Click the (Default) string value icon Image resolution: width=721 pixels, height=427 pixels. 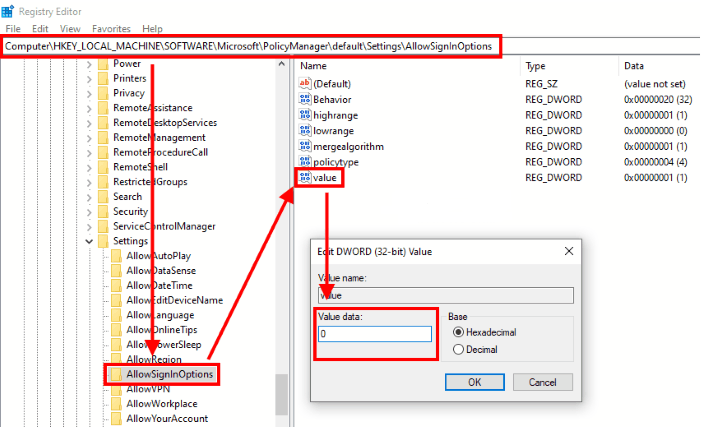pyautogui.click(x=305, y=85)
